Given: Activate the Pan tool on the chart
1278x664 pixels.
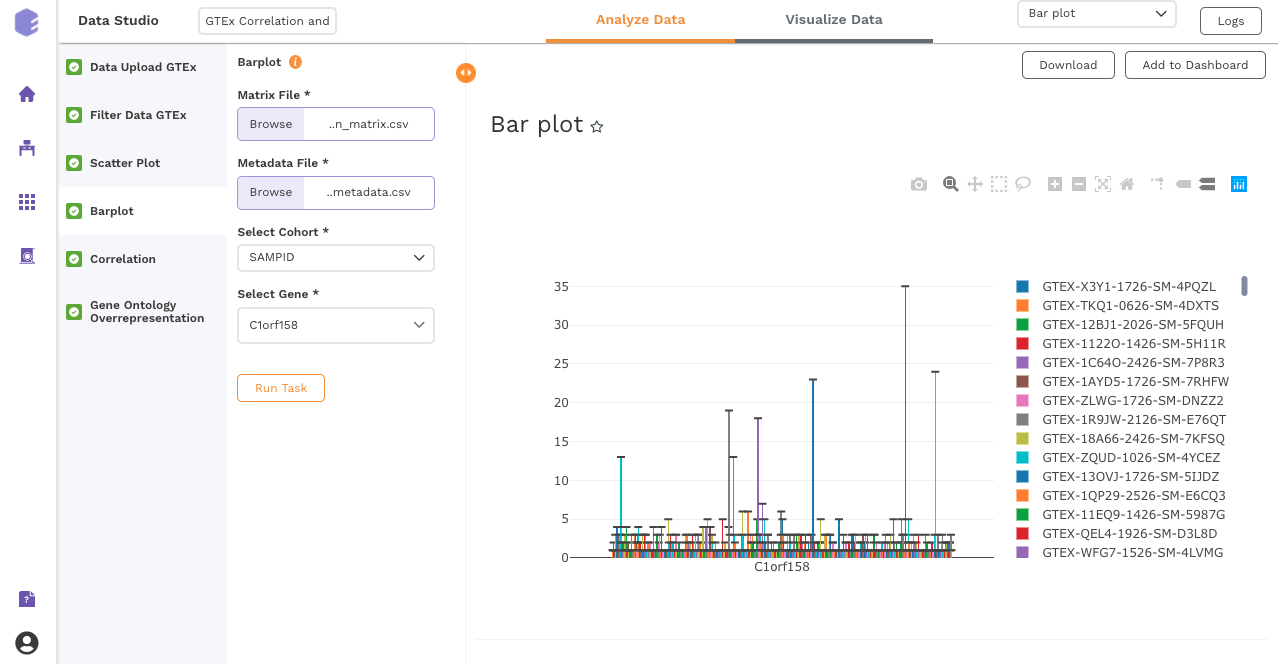Looking at the screenshot, I should 974,184.
